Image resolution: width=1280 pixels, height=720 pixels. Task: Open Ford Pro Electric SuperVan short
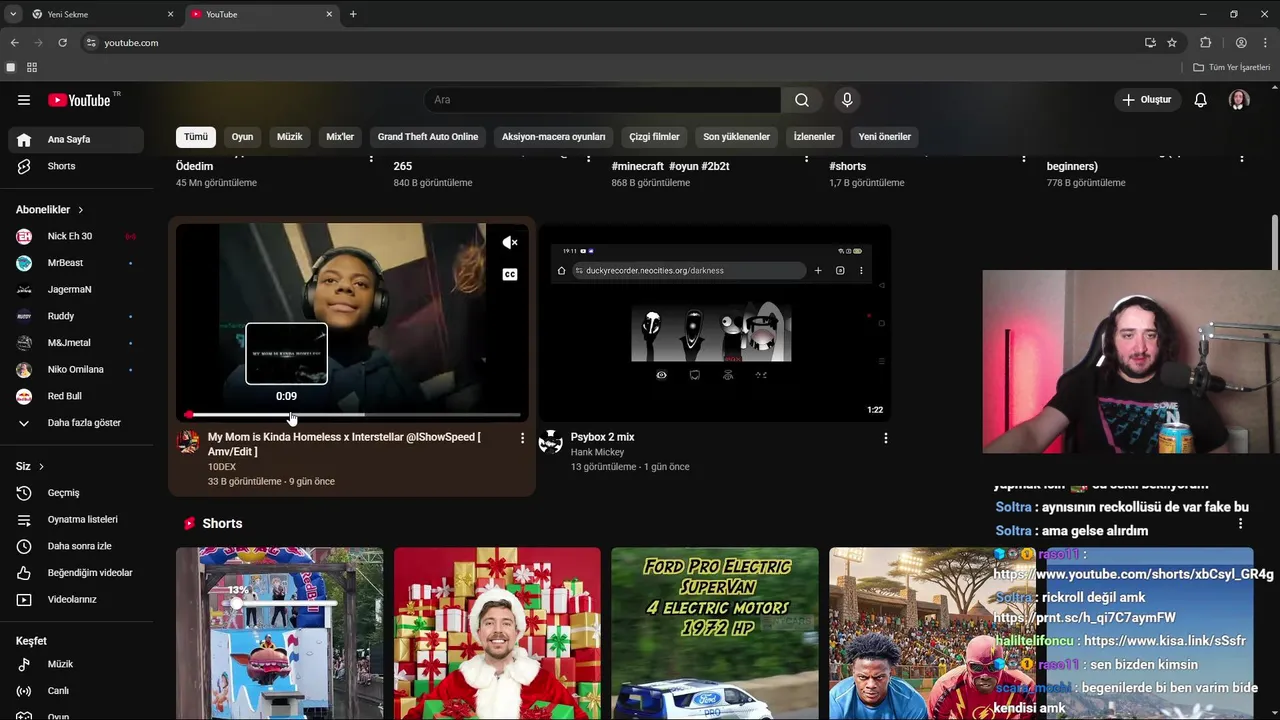coord(715,633)
